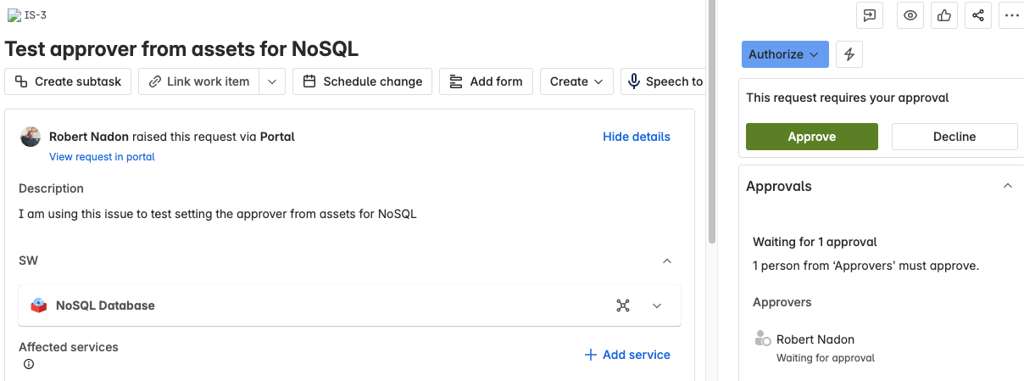
Task: Collapse the SW section chevron
Action: click(667, 261)
